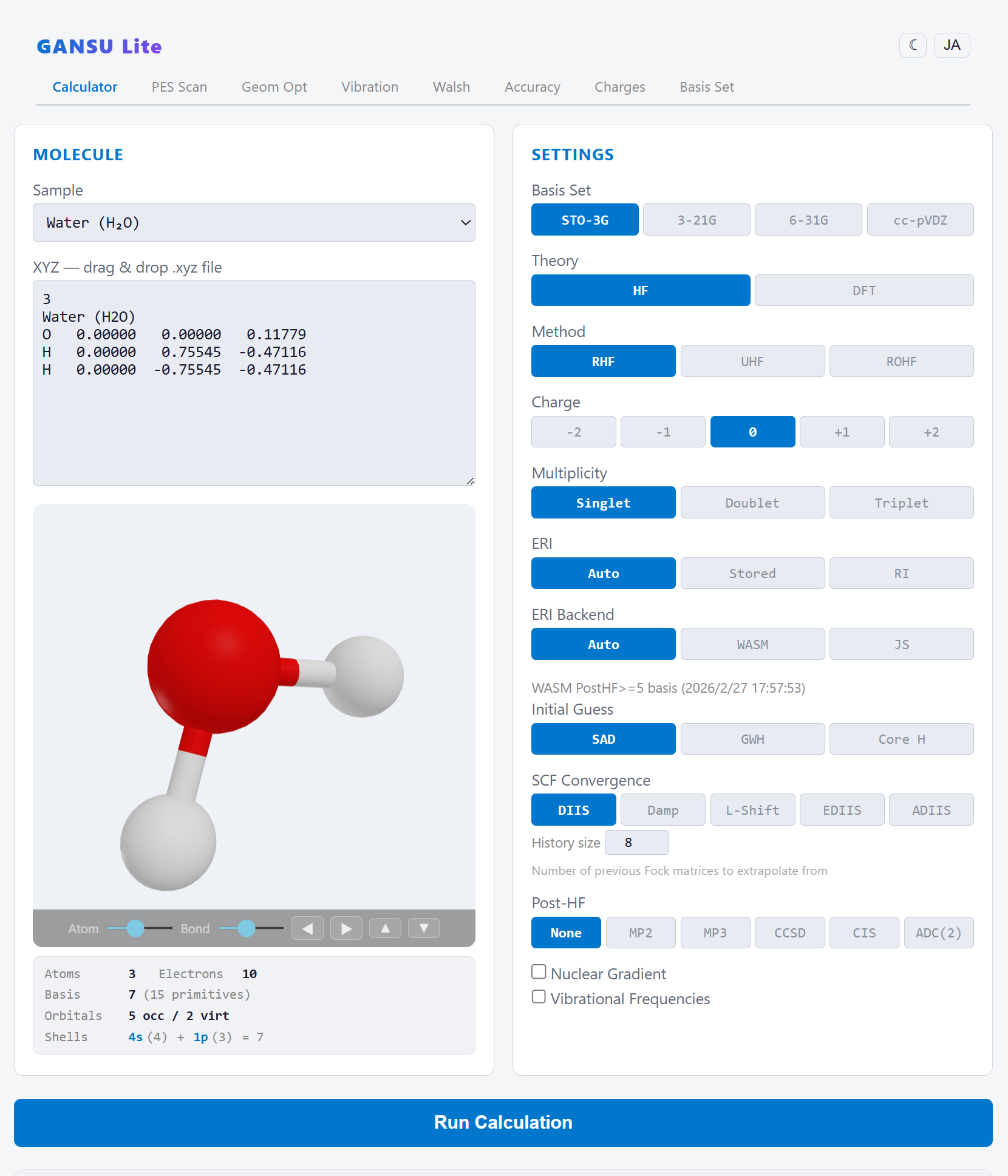Open the Basis Set tab

(707, 87)
